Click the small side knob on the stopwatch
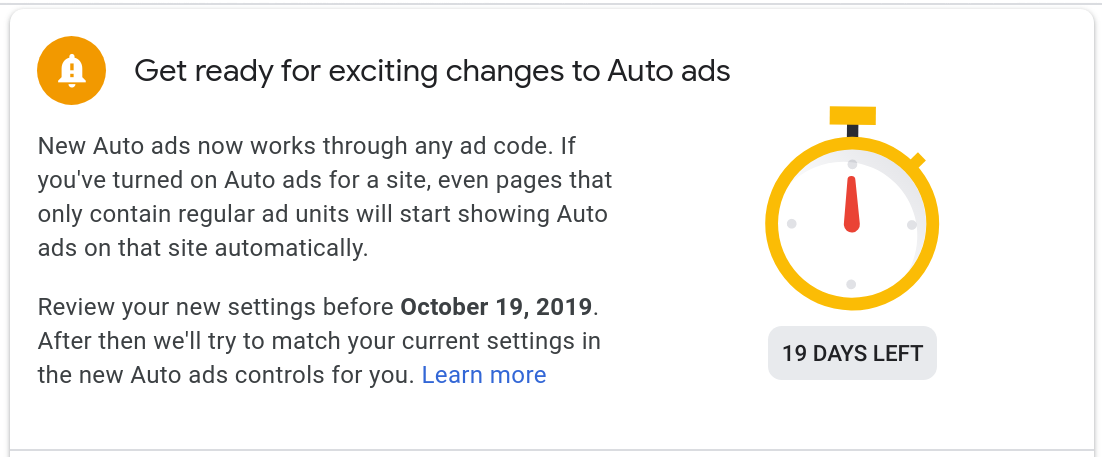Image resolution: width=1102 pixels, height=457 pixels. point(918,160)
